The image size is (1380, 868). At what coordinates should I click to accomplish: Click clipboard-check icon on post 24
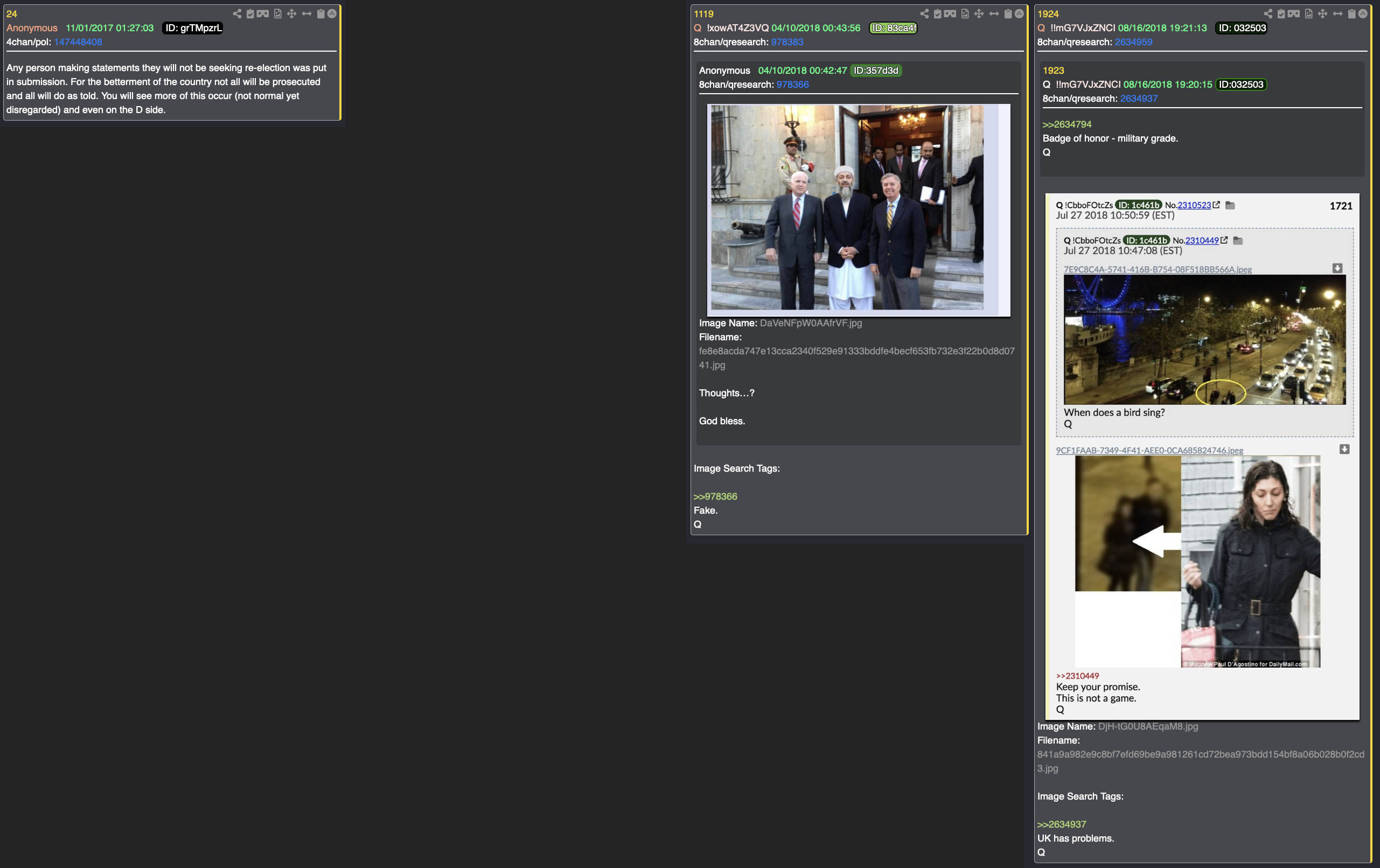(x=250, y=14)
